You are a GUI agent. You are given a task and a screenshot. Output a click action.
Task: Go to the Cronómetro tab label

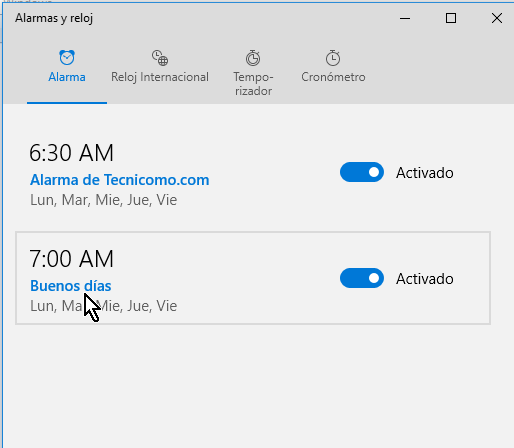[333, 77]
